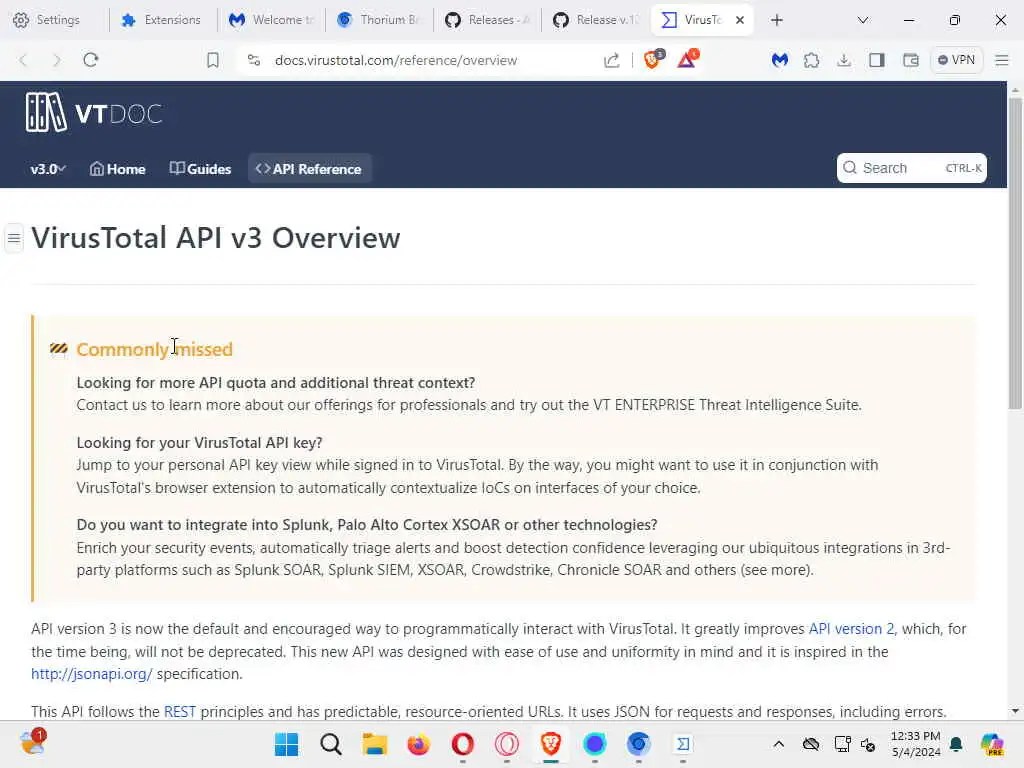View site information icon in address bar
The height and width of the screenshot is (768, 1024).
pos(254,60)
